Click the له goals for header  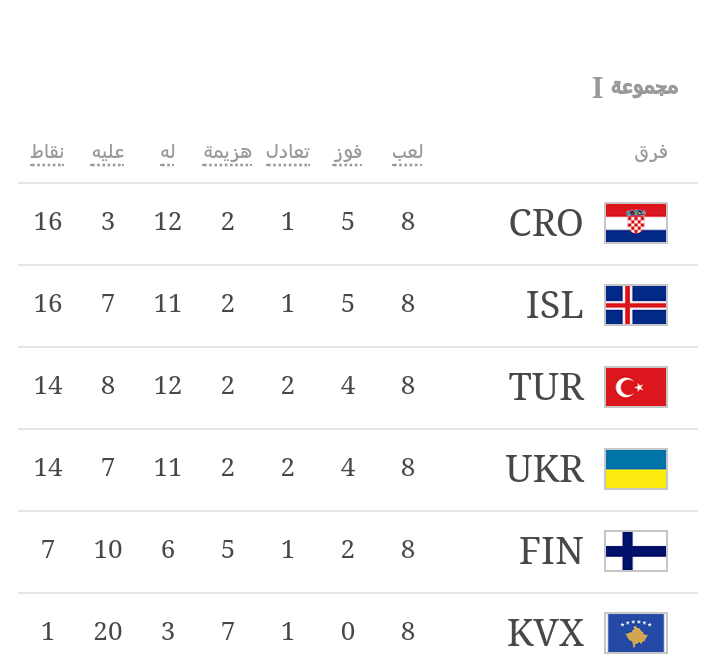(x=168, y=152)
